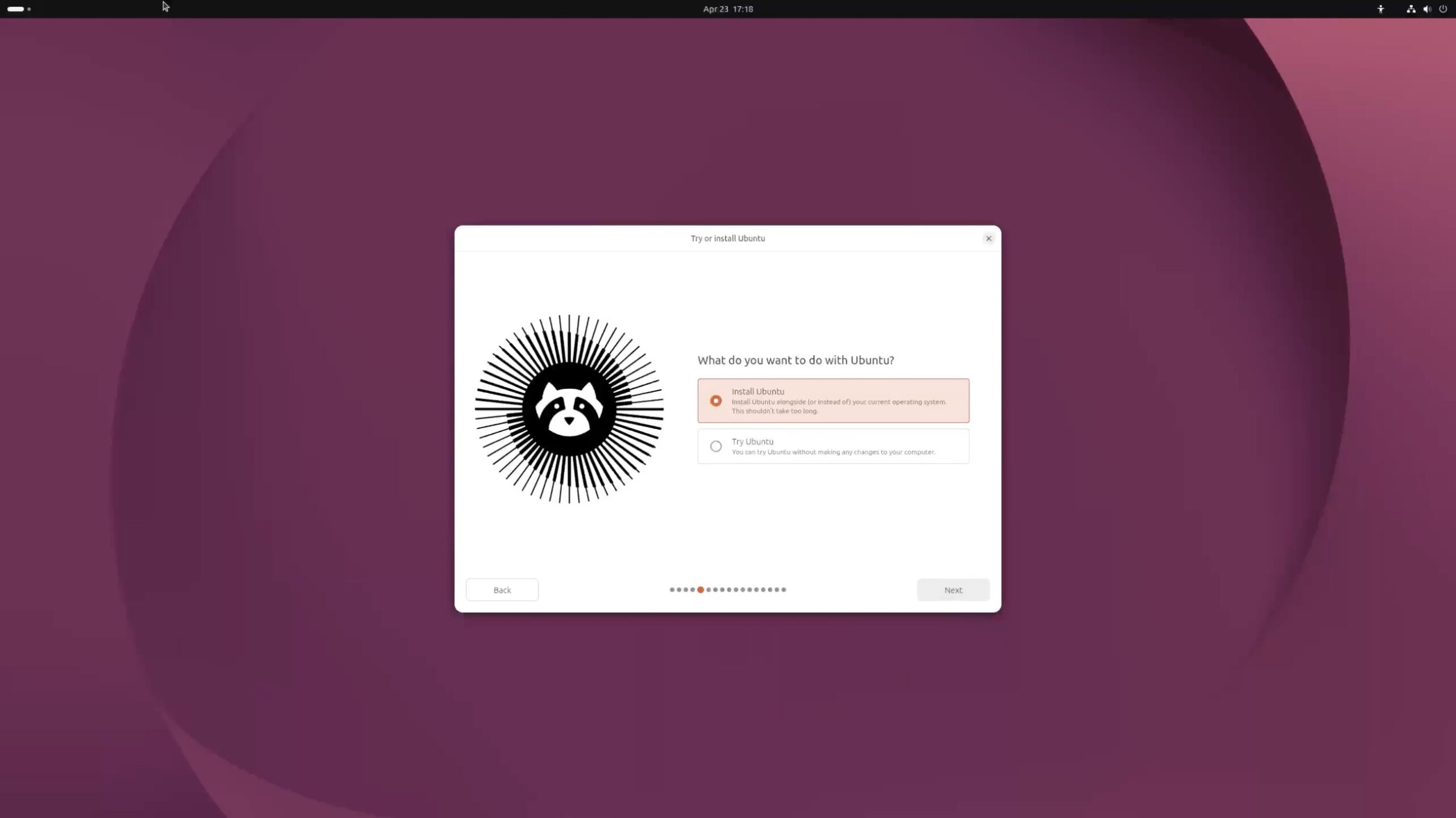
Task: Click the Back button
Action: (502, 590)
